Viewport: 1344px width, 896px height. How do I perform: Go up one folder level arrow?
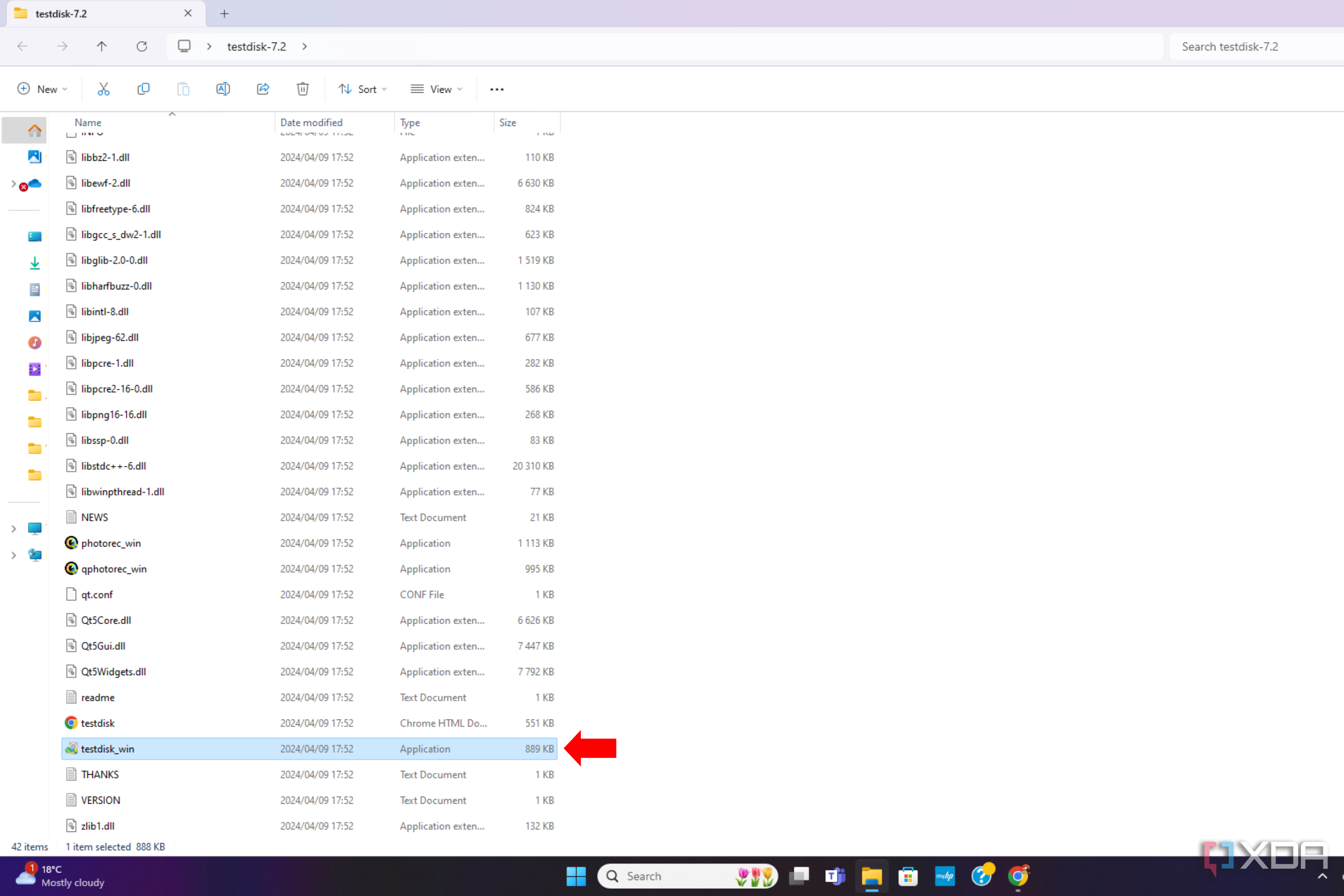pyautogui.click(x=102, y=46)
